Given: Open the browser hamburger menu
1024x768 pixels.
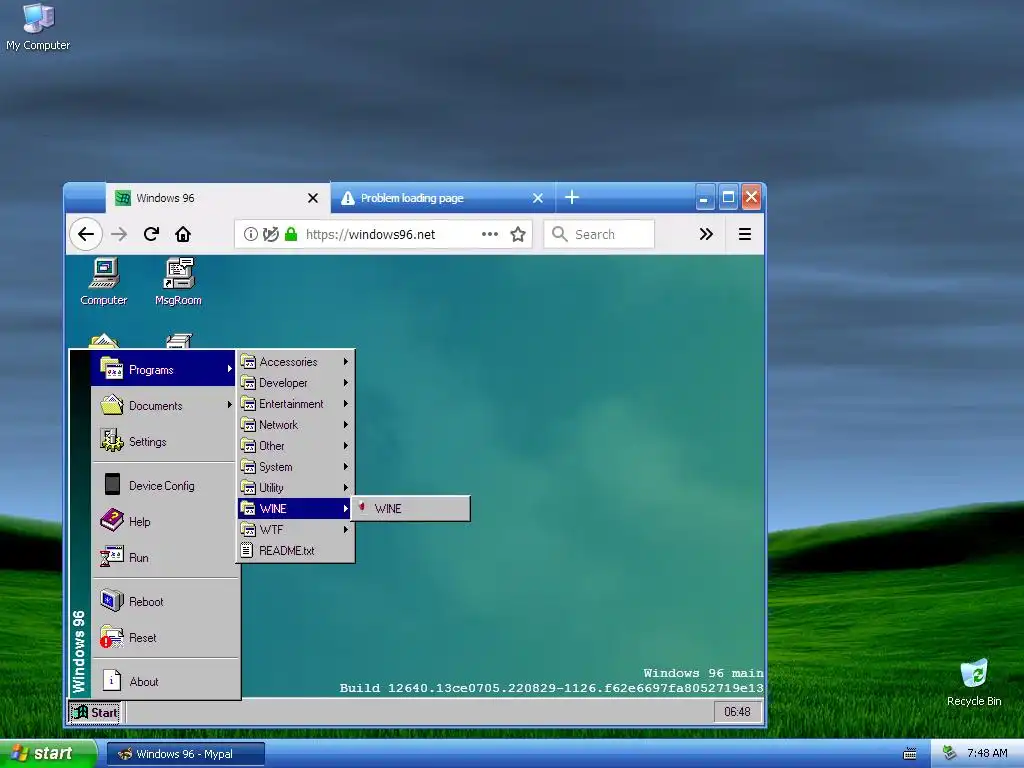Looking at the screenshot, I should [744, 234].
